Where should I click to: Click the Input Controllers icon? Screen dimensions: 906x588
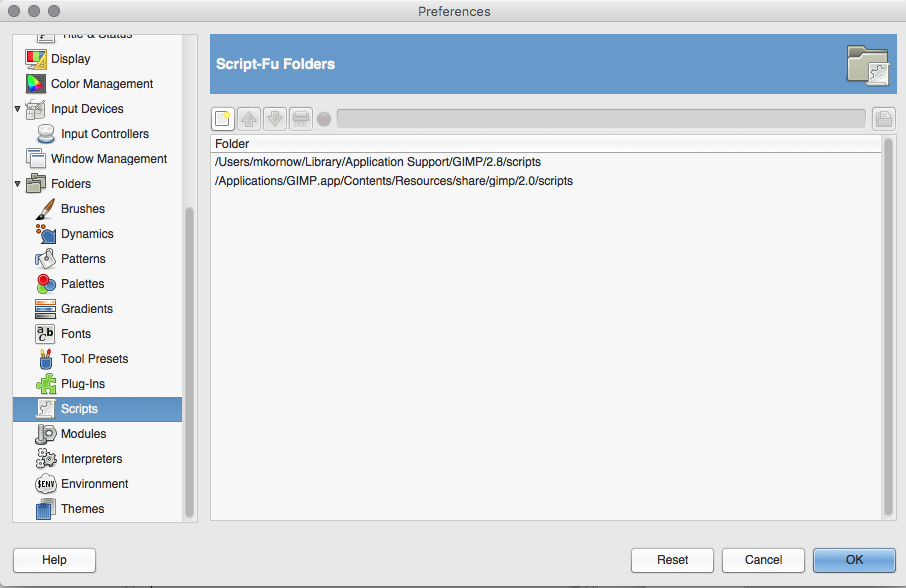tap(46, 134)
